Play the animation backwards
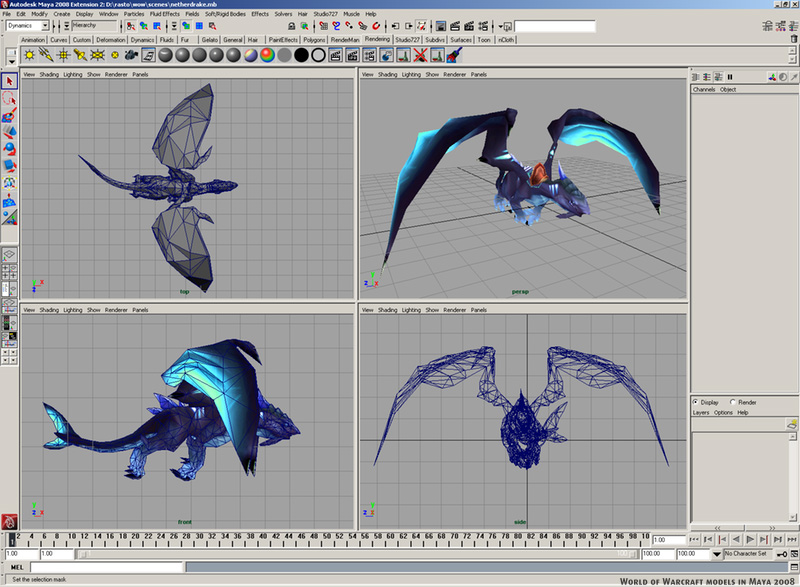This screenshot has width=800, height=587. pyautogui.click(x=736, y=540)
